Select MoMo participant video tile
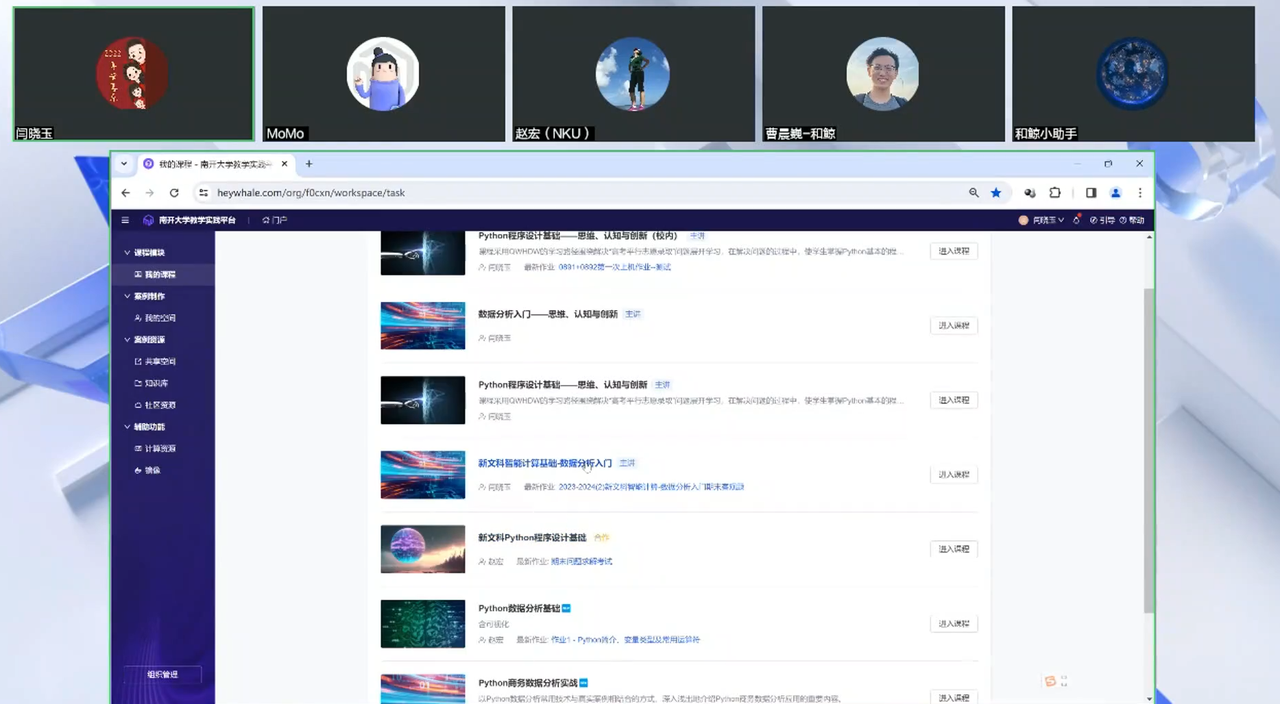The image size is (1280, 704). pyautogui.click(x=384, y=75)
